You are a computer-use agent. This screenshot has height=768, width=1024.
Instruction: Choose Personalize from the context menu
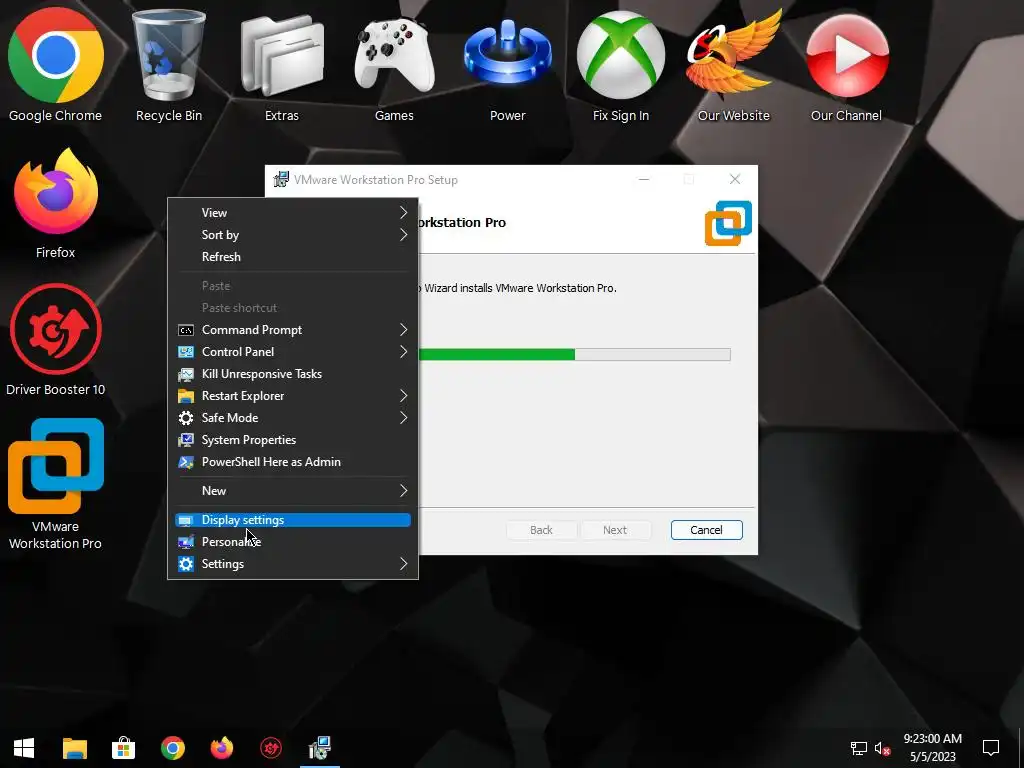click(x=293, y=542)
